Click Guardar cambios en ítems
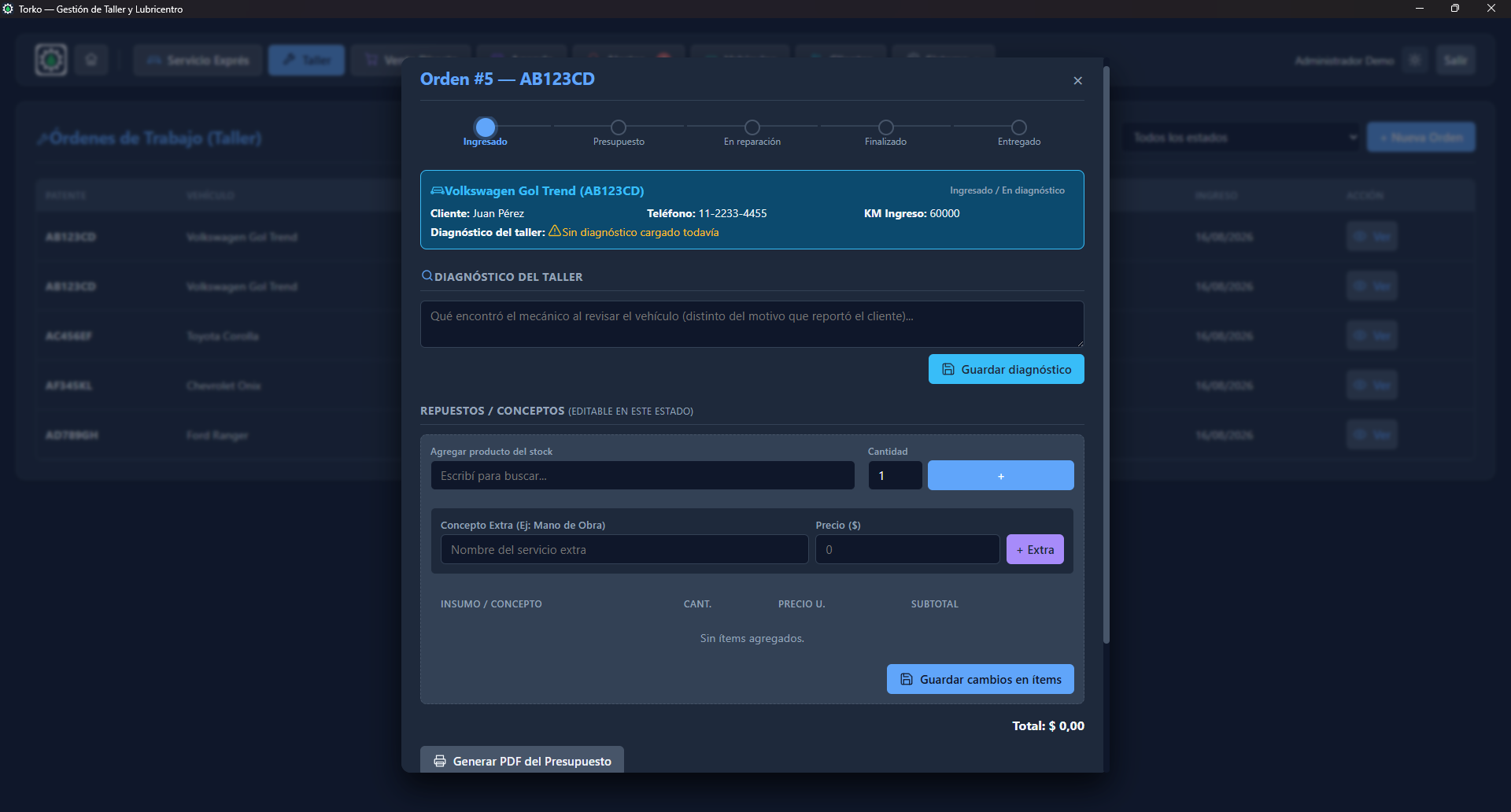The width and height of the screenshot is (1511, 812). 981,679
